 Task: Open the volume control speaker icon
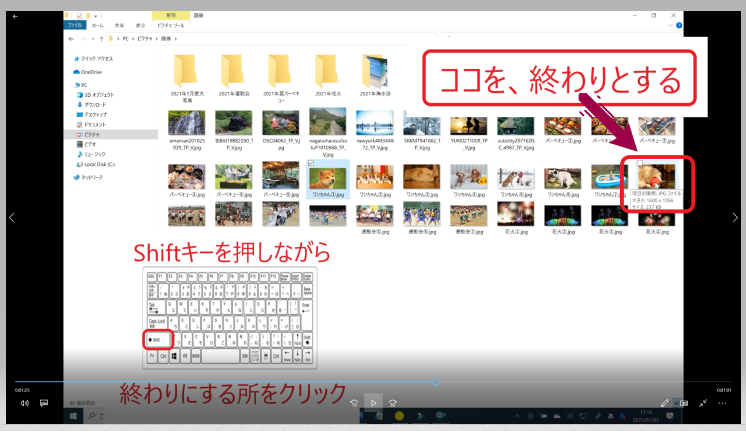click(24, 403)
